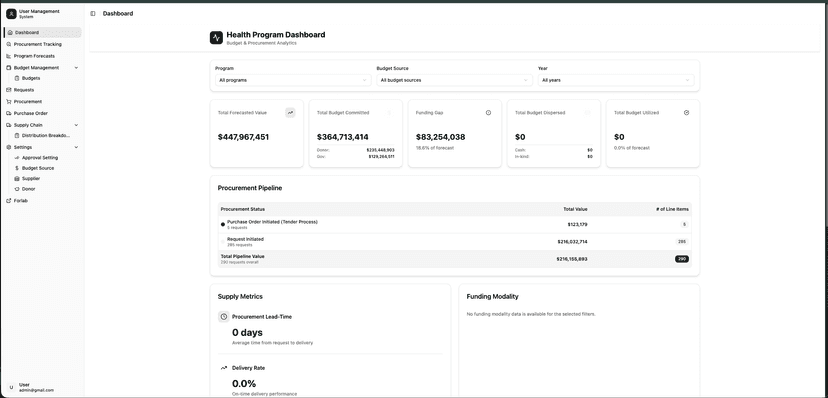
Task: Collapse the Budget Management chevron
Action: [x=76, y=68]
